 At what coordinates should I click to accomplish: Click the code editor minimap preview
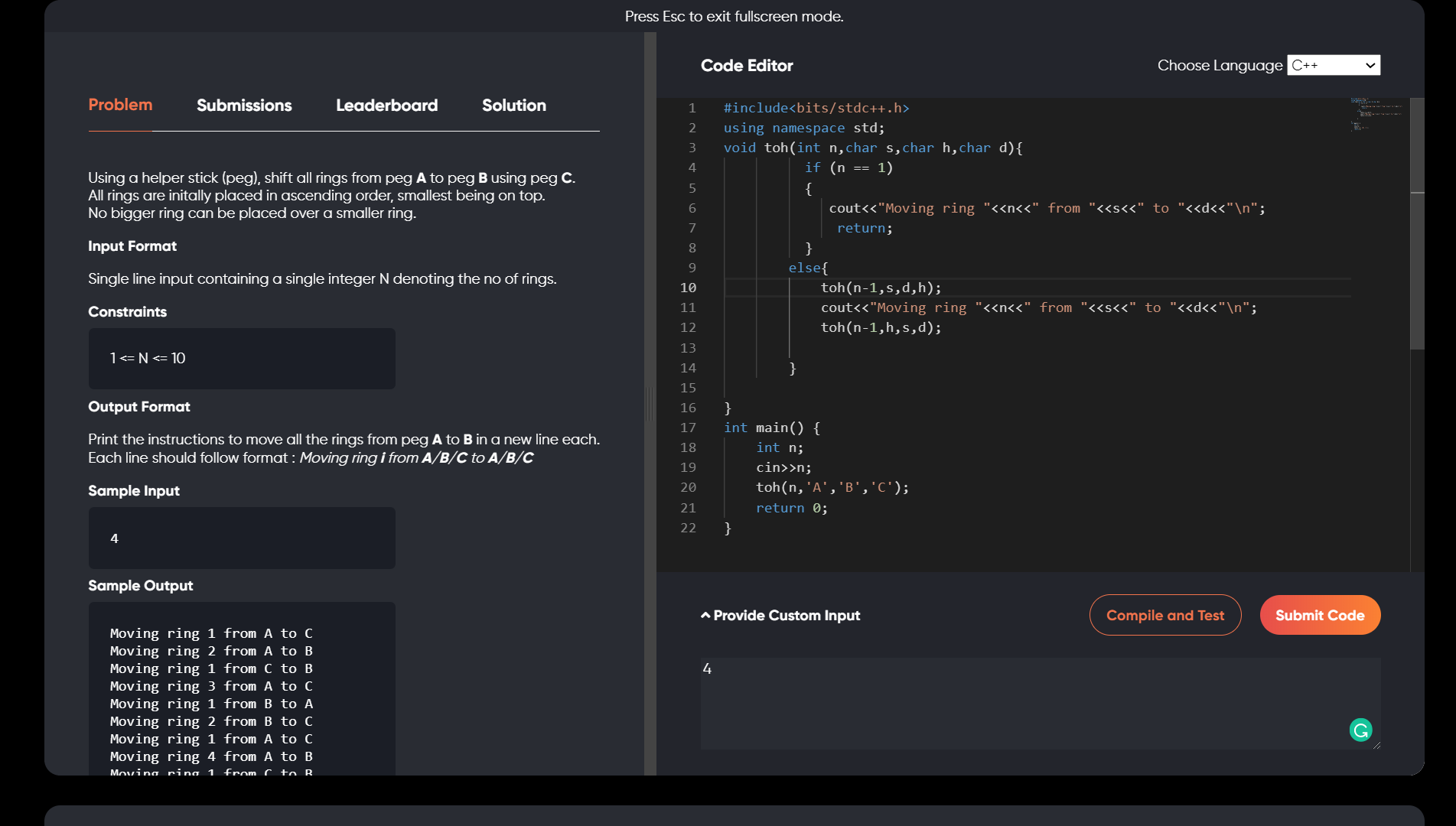click(1376, 113)
